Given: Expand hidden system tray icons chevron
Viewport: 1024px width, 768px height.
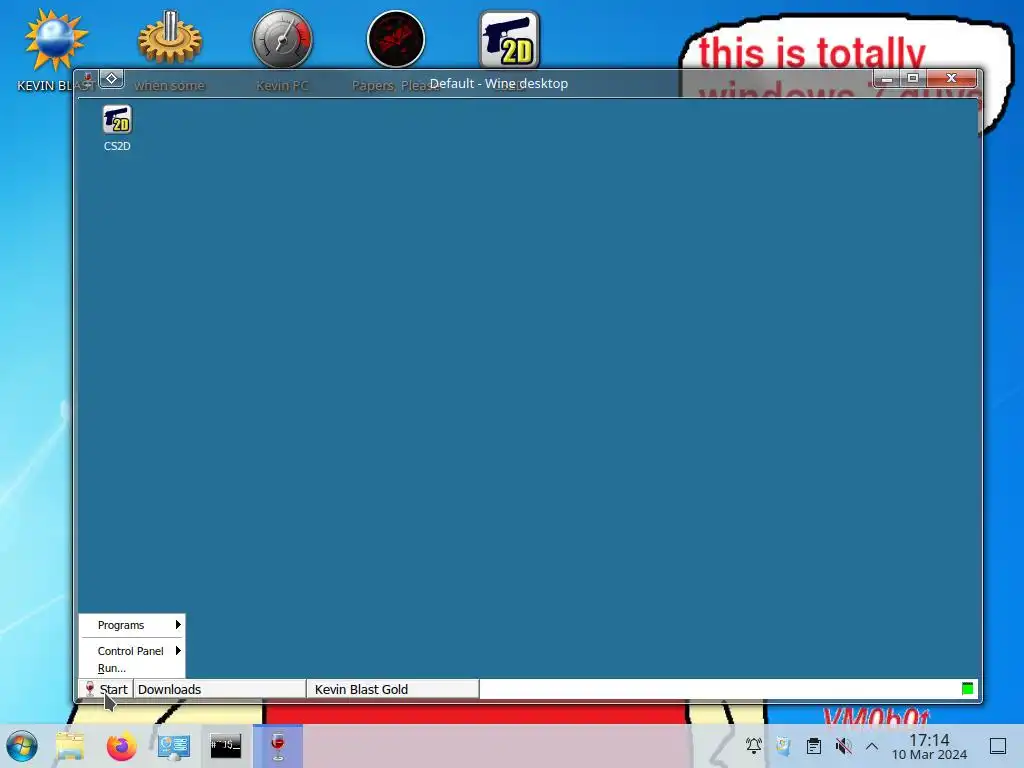Looking at the screenshot, I should click(872, 745).
